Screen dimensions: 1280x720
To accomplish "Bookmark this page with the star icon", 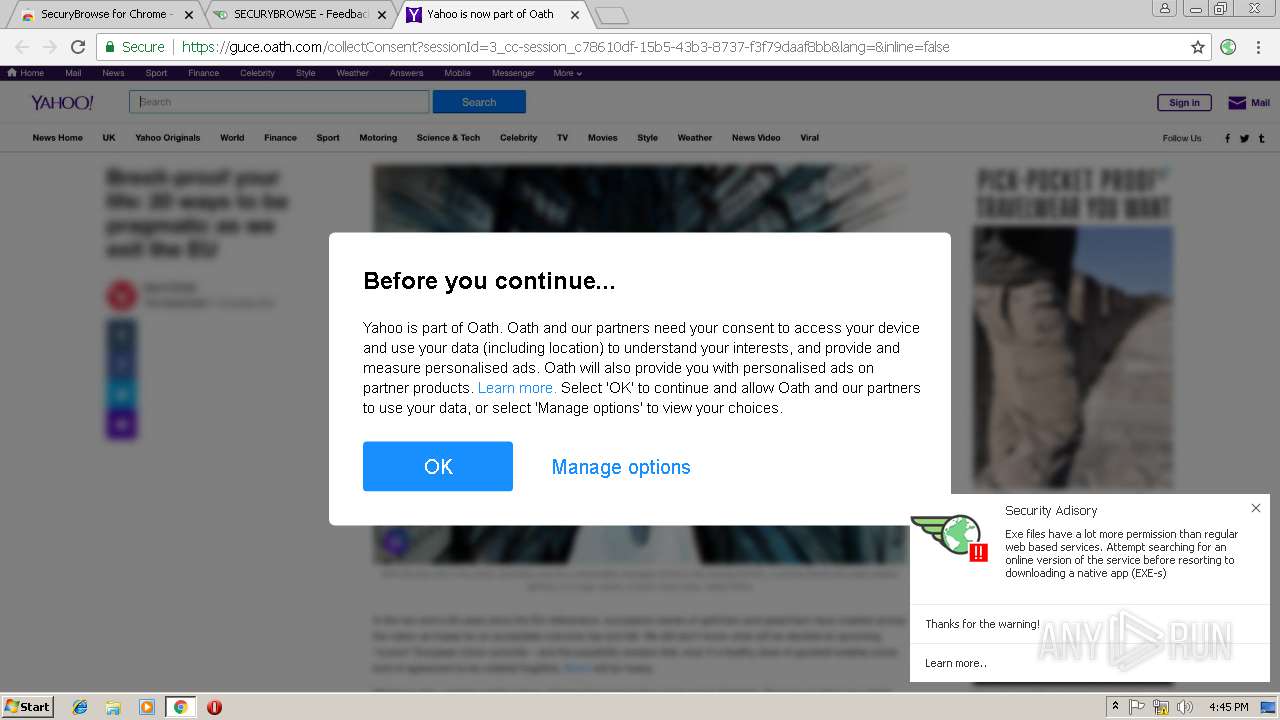I will pos(1197,47).
